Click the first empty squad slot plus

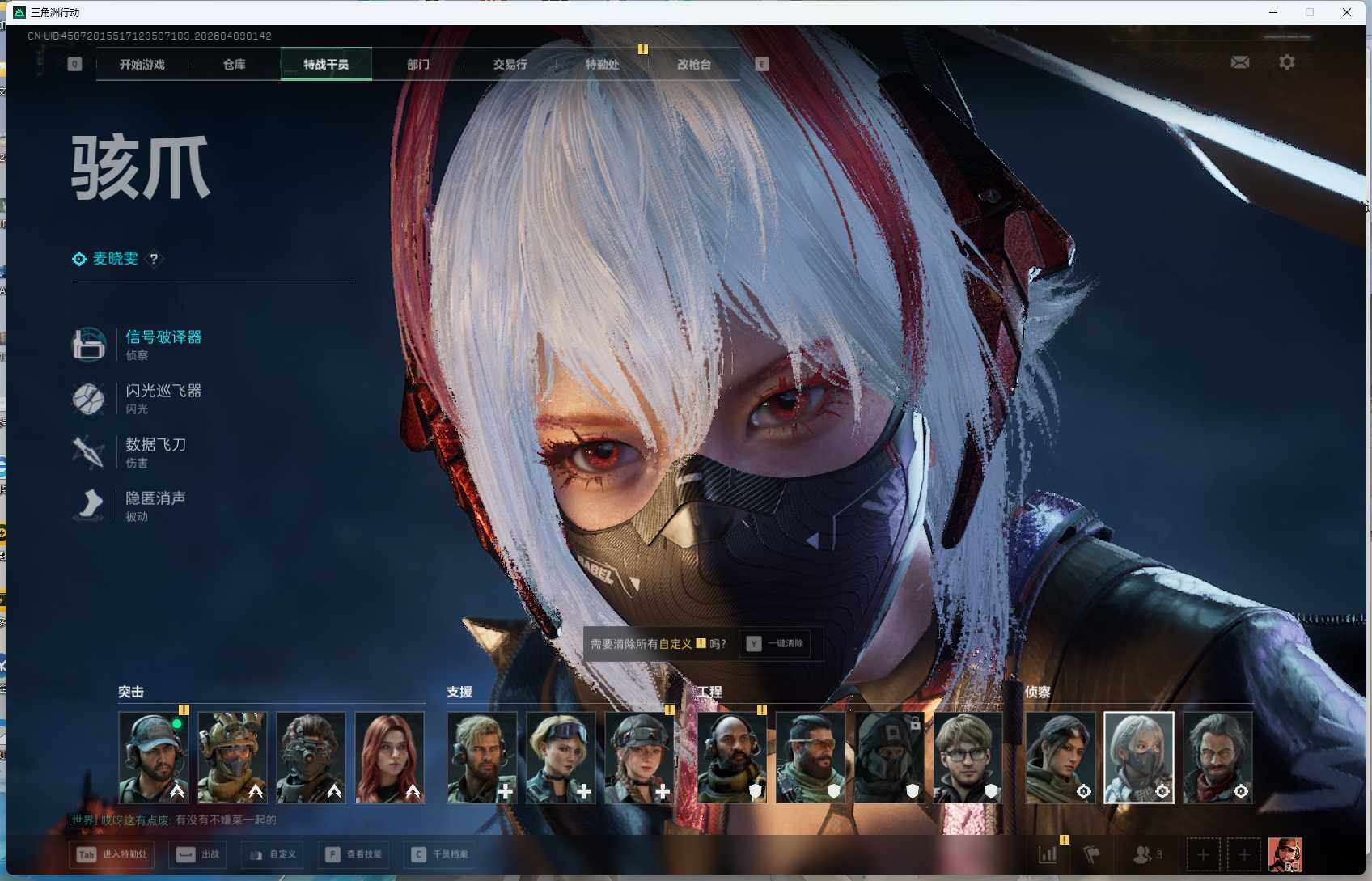1203,854
